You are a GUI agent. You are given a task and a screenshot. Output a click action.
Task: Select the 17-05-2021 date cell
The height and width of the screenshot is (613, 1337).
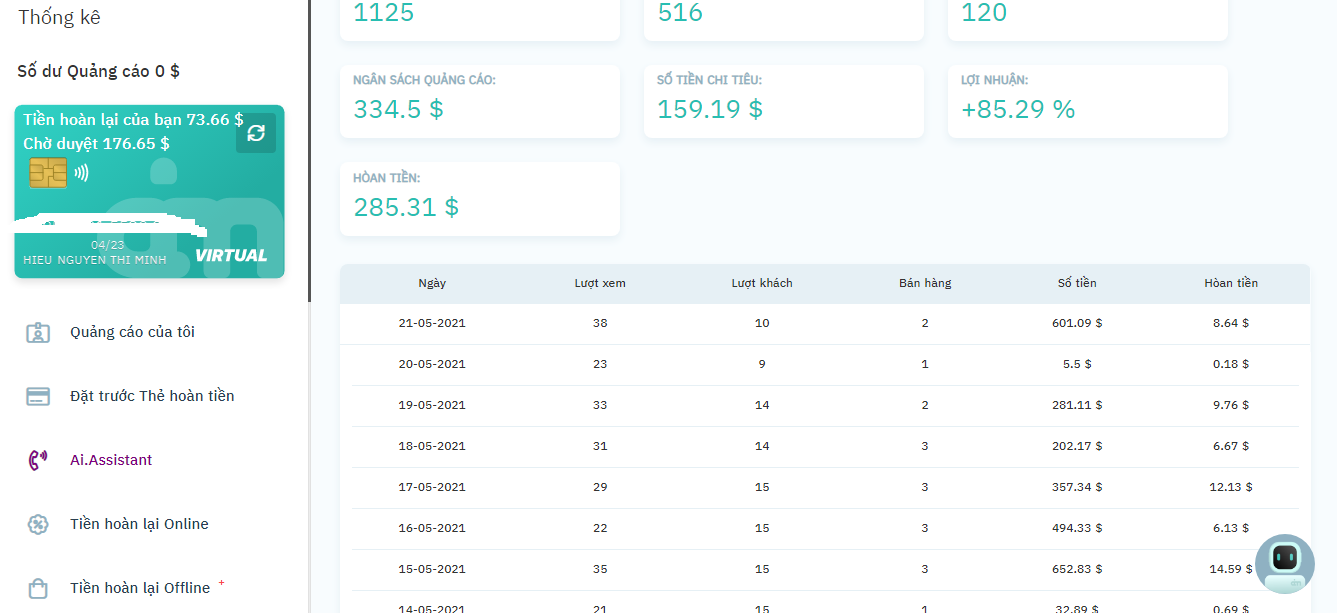click(x=432, y=487)
